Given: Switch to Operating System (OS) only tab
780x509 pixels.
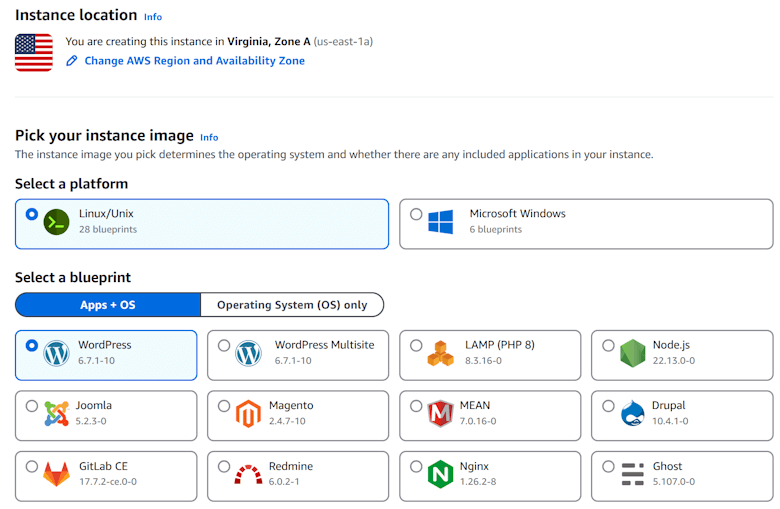Looking at the screenshot, I should point(292,305).
